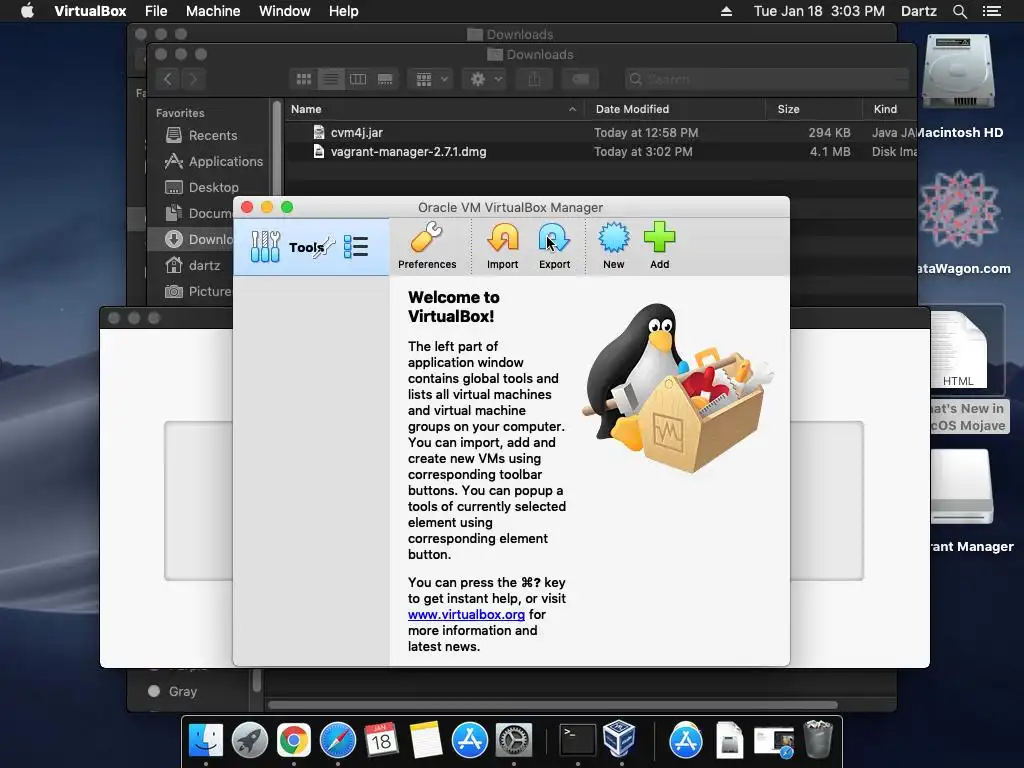The image size is (1024, 768).
Task: Open Notes from the Dock
Action: tap(426, 740)
